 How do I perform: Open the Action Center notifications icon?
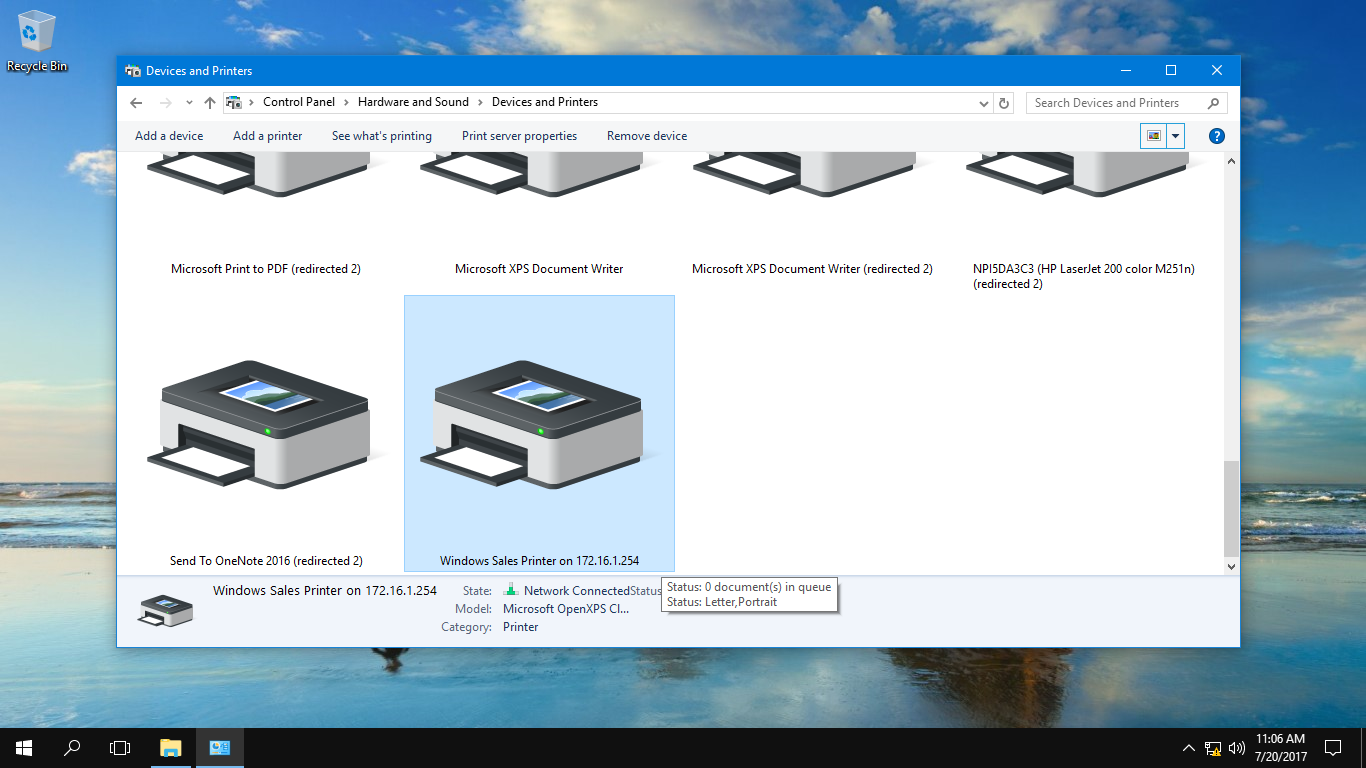1333,748
